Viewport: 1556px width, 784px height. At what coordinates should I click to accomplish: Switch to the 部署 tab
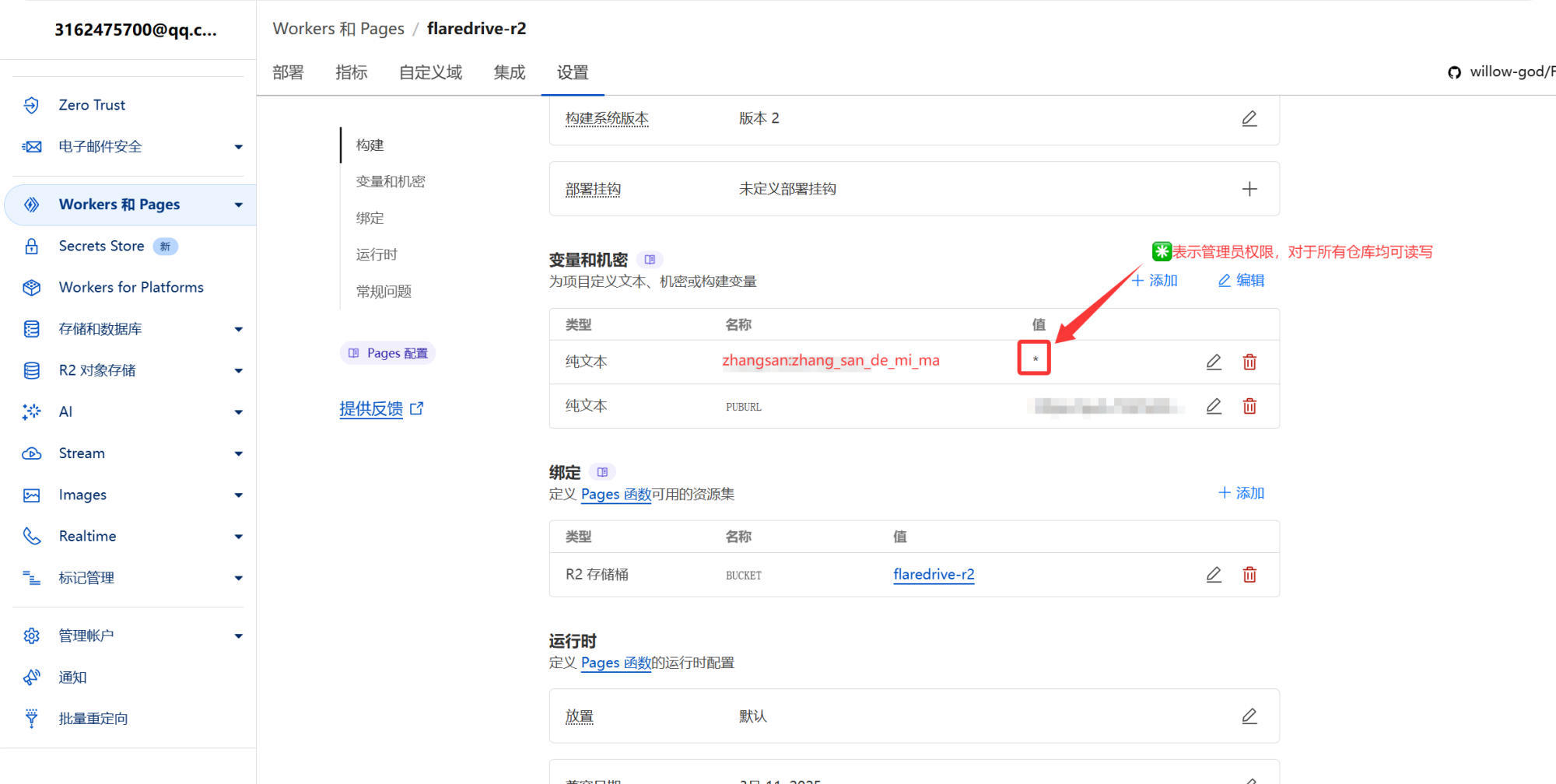click(x=288, y=72)
